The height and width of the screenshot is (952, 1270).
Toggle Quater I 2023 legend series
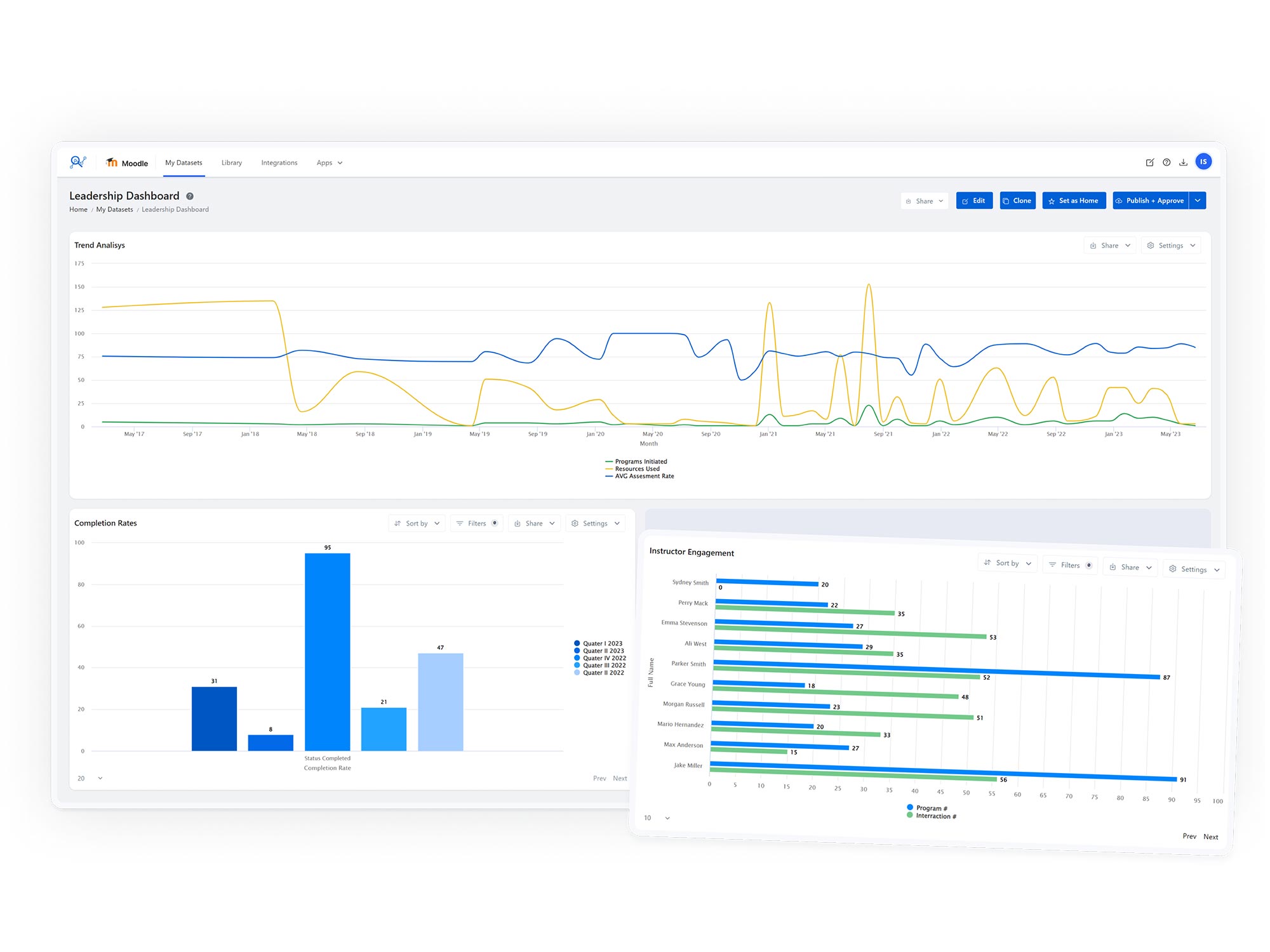click(x=602, y=644)
